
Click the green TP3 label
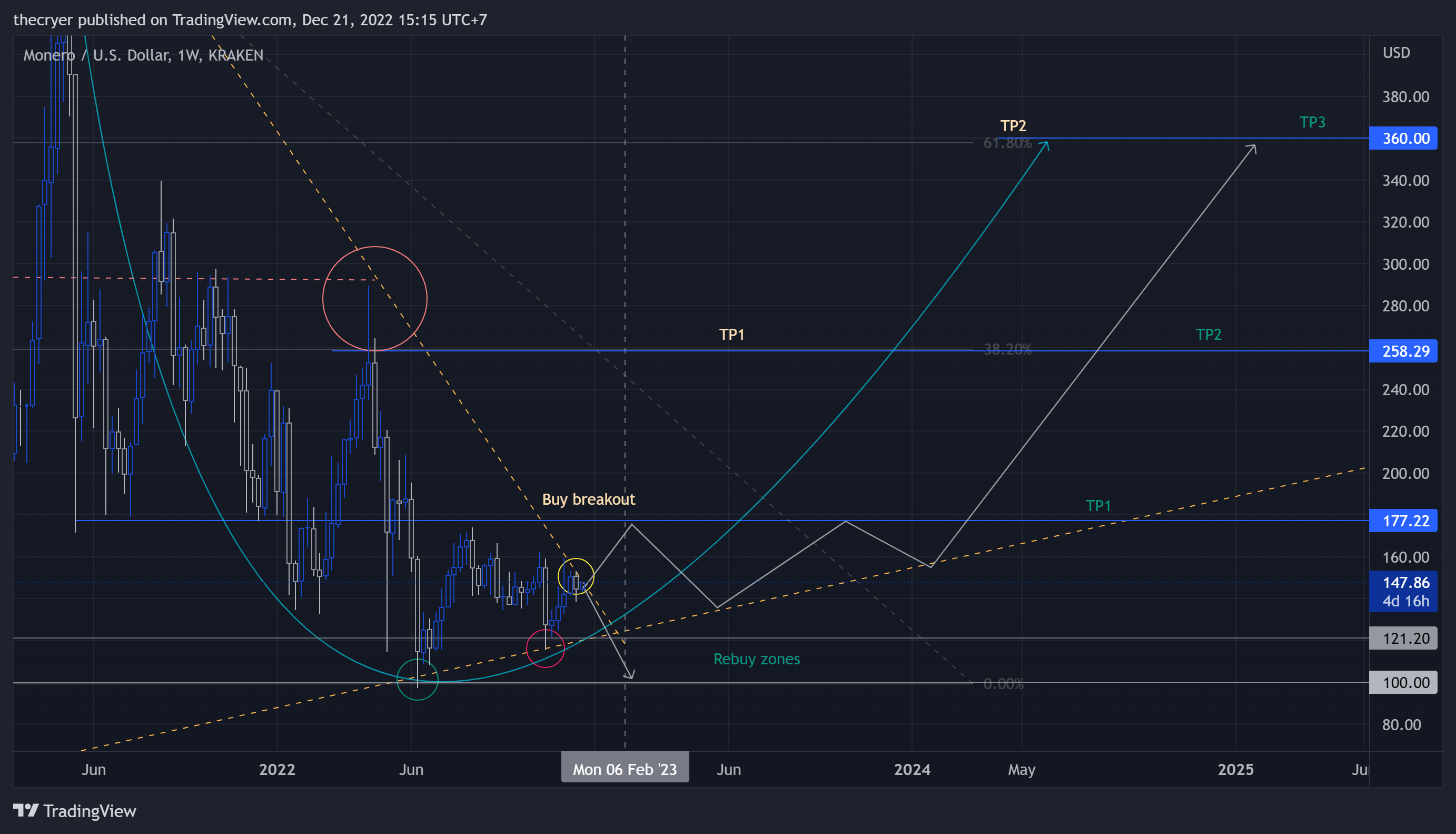pyautogui.click(x=1312, y=122)
